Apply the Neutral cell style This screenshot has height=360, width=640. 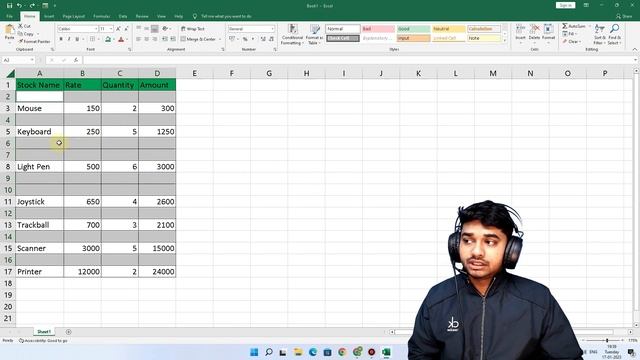[449, 29]
